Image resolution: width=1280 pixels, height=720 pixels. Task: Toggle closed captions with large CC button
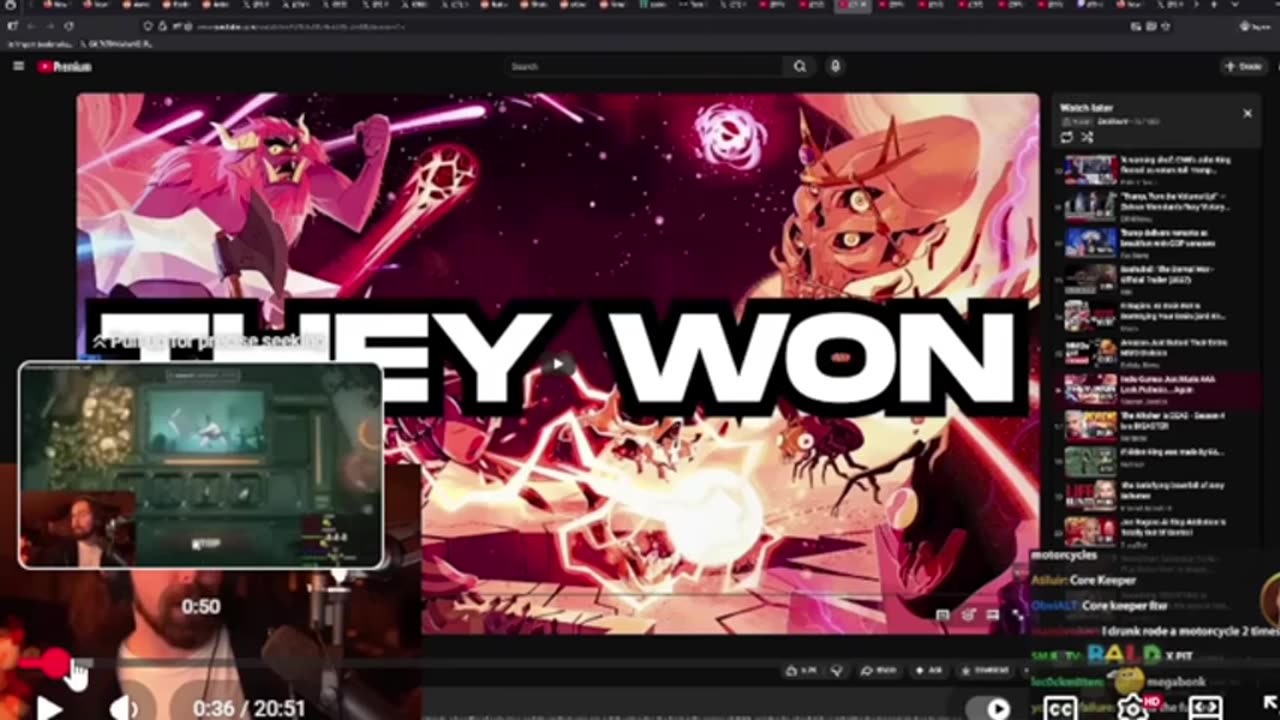(1060, 708)
